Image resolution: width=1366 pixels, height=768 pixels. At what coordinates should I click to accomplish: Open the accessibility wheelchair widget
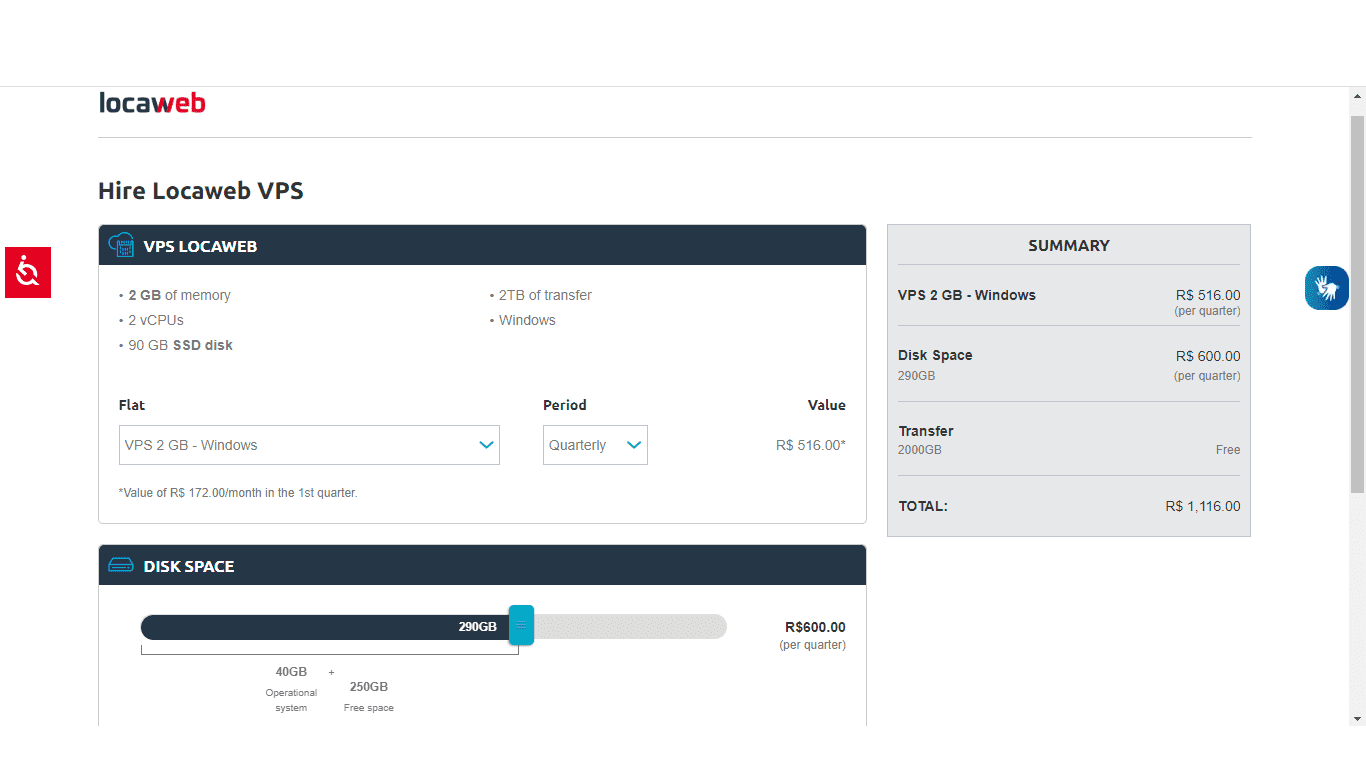[28, 272]
